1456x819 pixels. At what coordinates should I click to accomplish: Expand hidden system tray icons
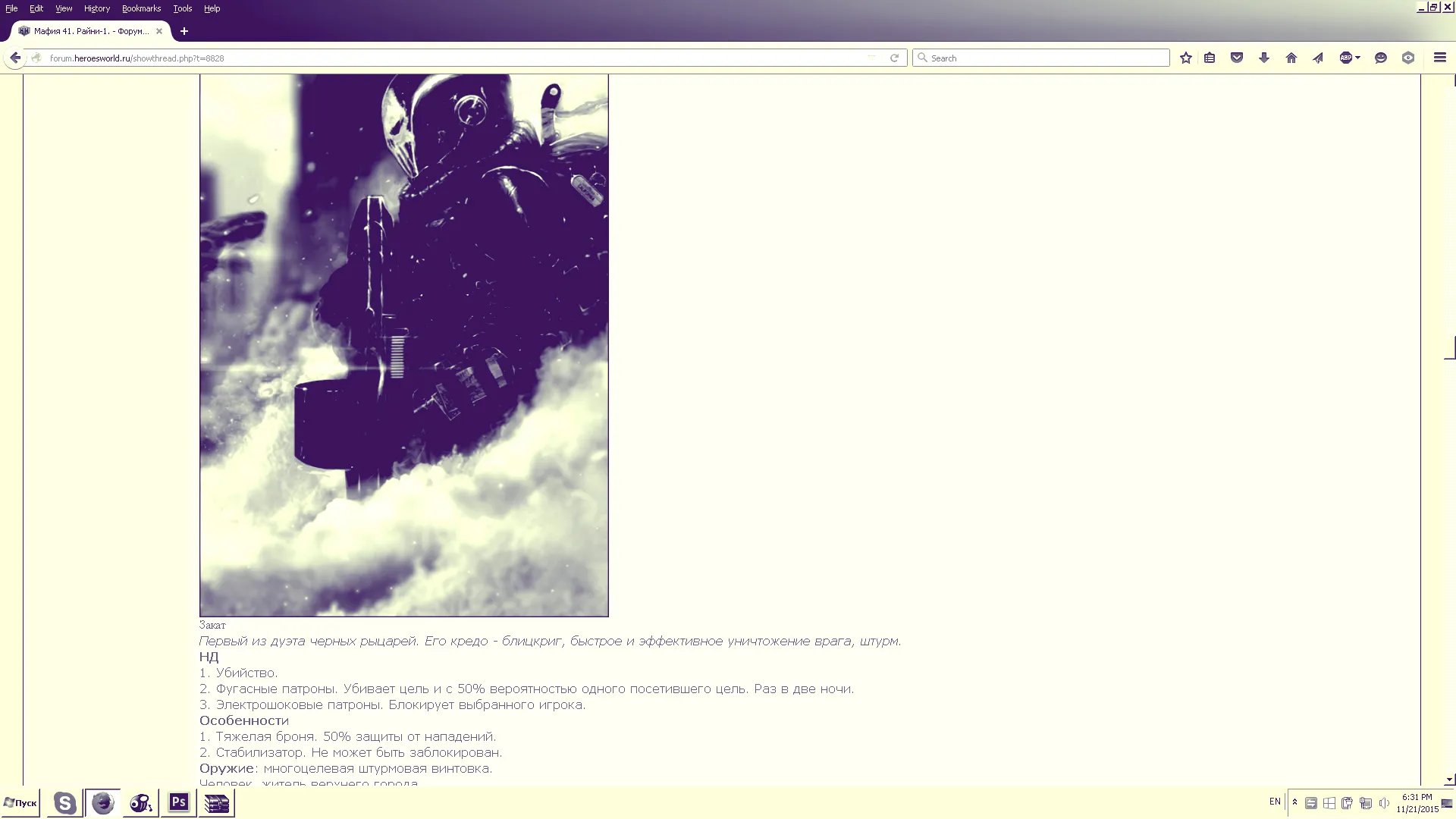coord(1294,802)
